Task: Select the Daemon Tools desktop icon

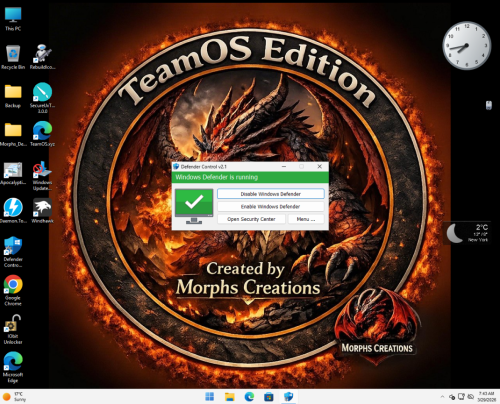Action: point(13,211)
